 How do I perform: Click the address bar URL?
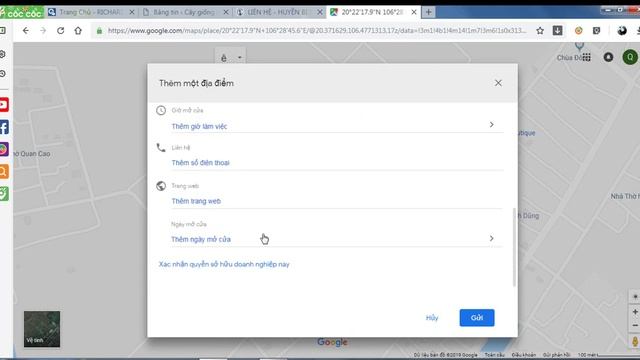317,31
